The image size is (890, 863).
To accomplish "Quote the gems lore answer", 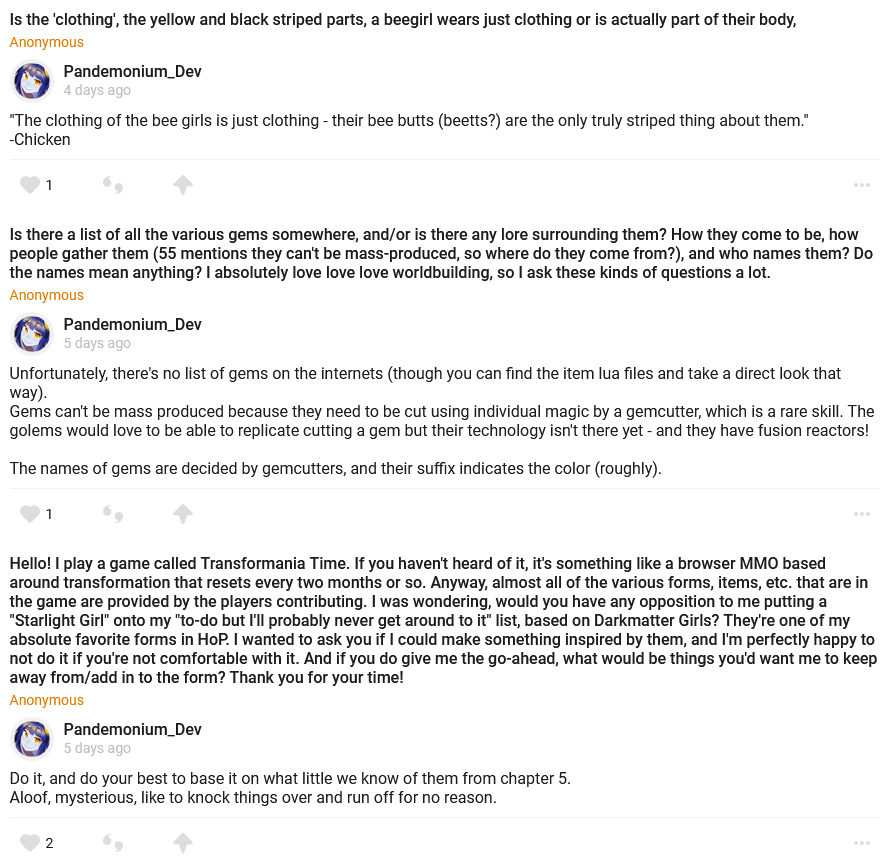I will coord(113,514).
